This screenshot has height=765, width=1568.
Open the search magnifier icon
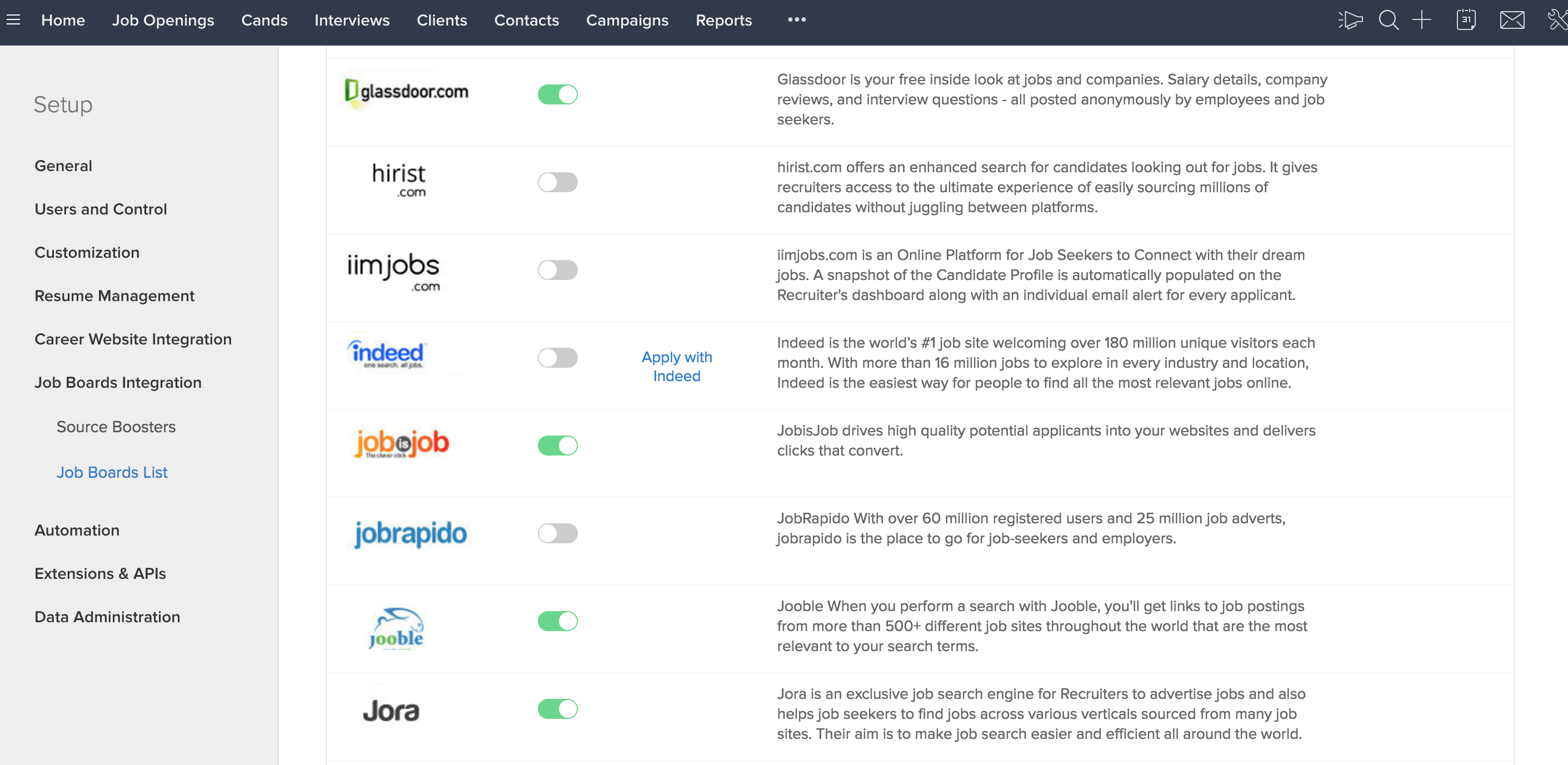[1389, 20]
